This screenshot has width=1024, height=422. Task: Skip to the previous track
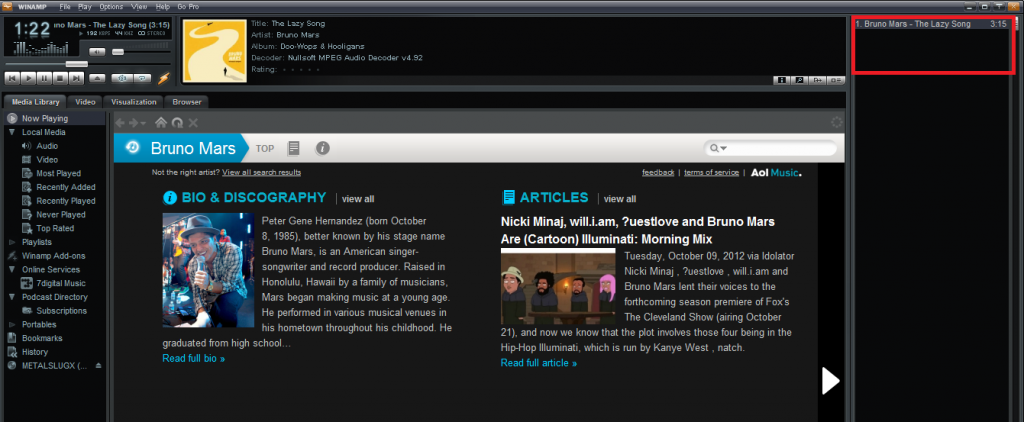click(12, 78)
